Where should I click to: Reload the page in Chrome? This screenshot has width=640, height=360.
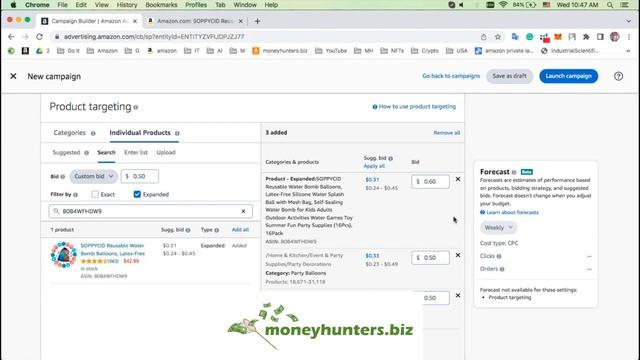pyautogui.click(x=39, y=37)
